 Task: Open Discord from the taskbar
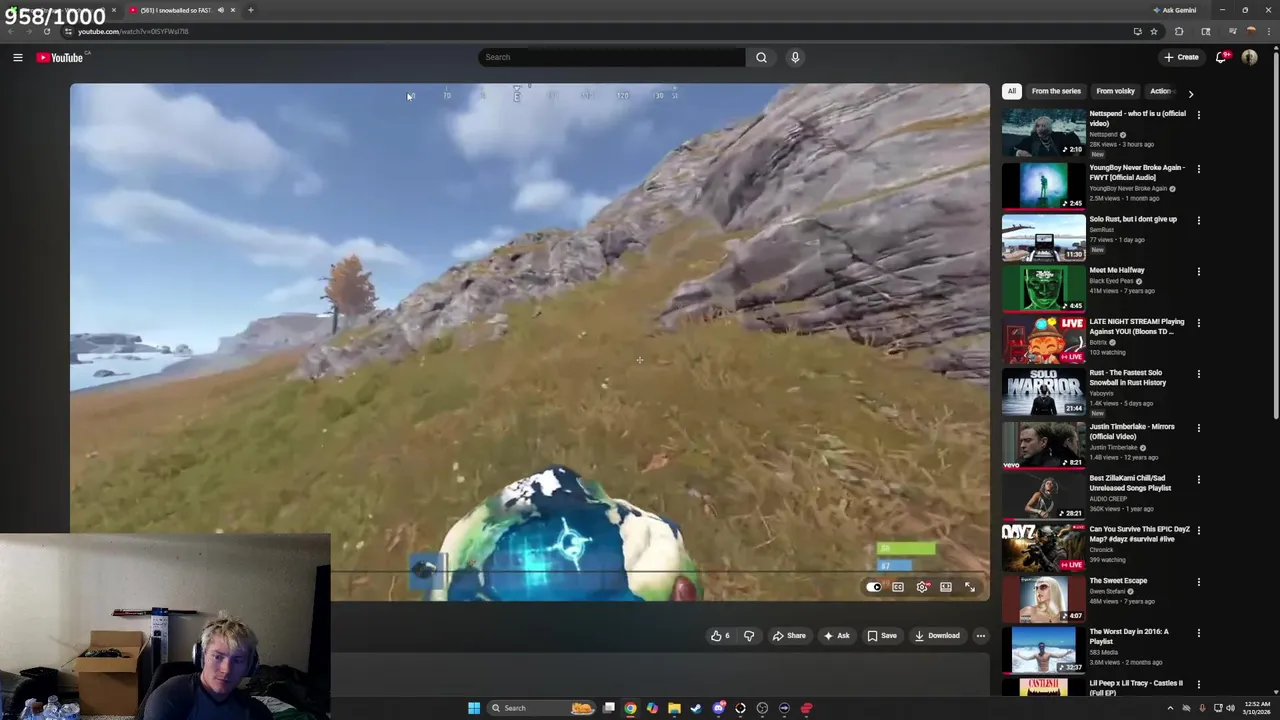pyautogui.click(x=718, y=708)
